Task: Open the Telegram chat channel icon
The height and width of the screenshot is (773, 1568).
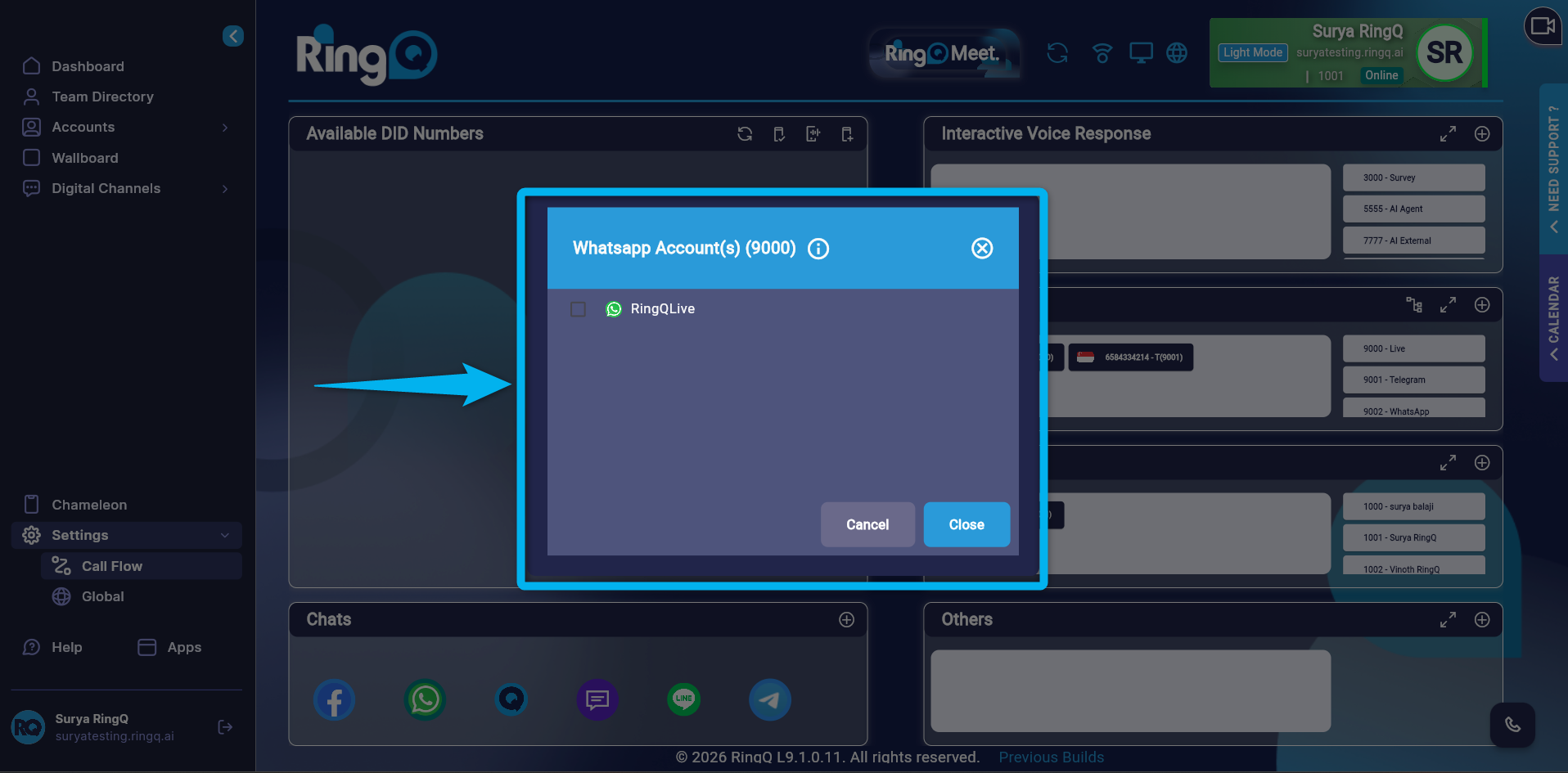Action: pyautogui.click(x=770, y=700)
